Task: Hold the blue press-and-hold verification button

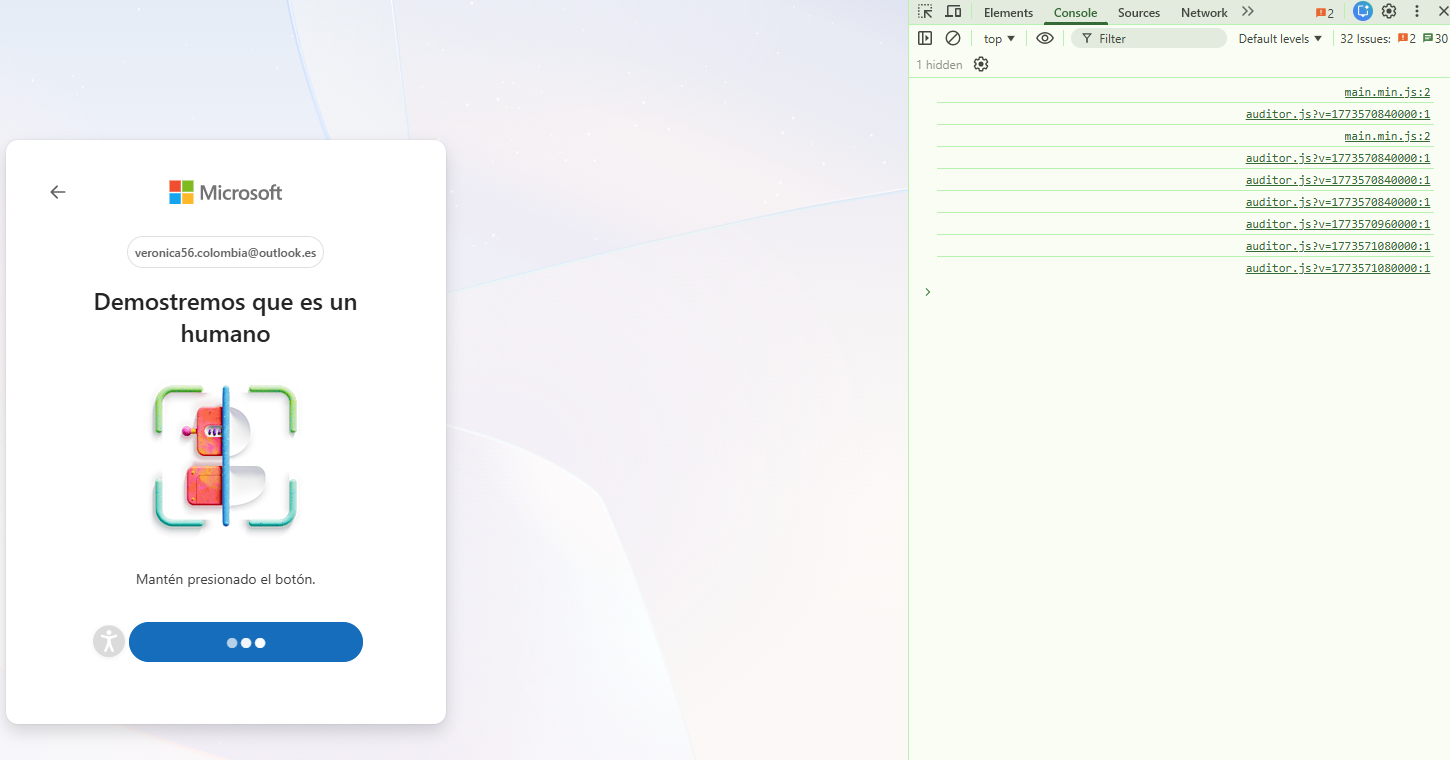Action: [246, 642]
